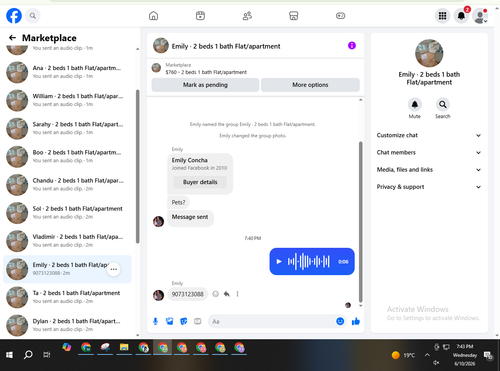Click the Facebook logo

tap(14, 16)
